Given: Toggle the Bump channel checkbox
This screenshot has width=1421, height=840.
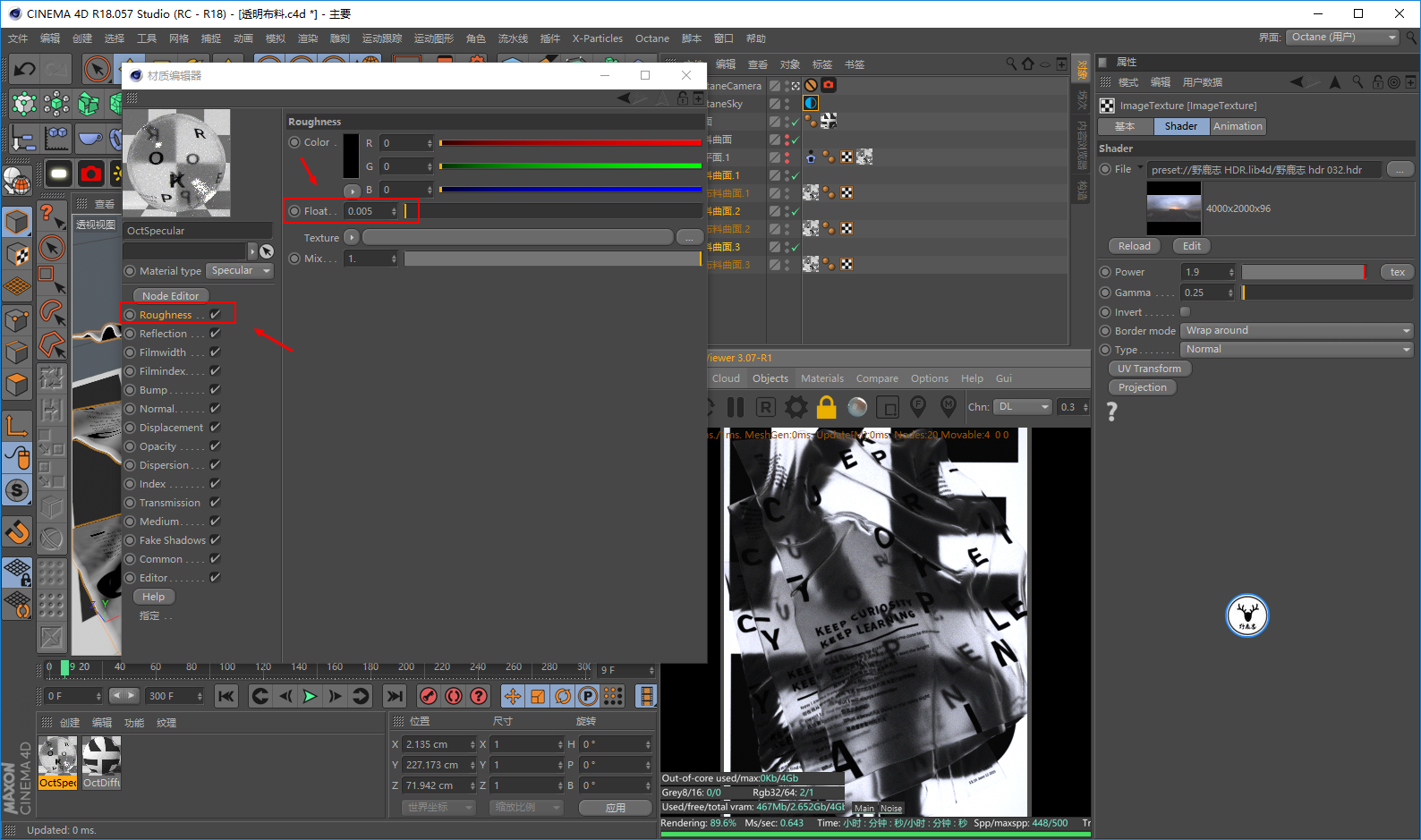Looking at the screenshot, I should click(x=216, y=390).
